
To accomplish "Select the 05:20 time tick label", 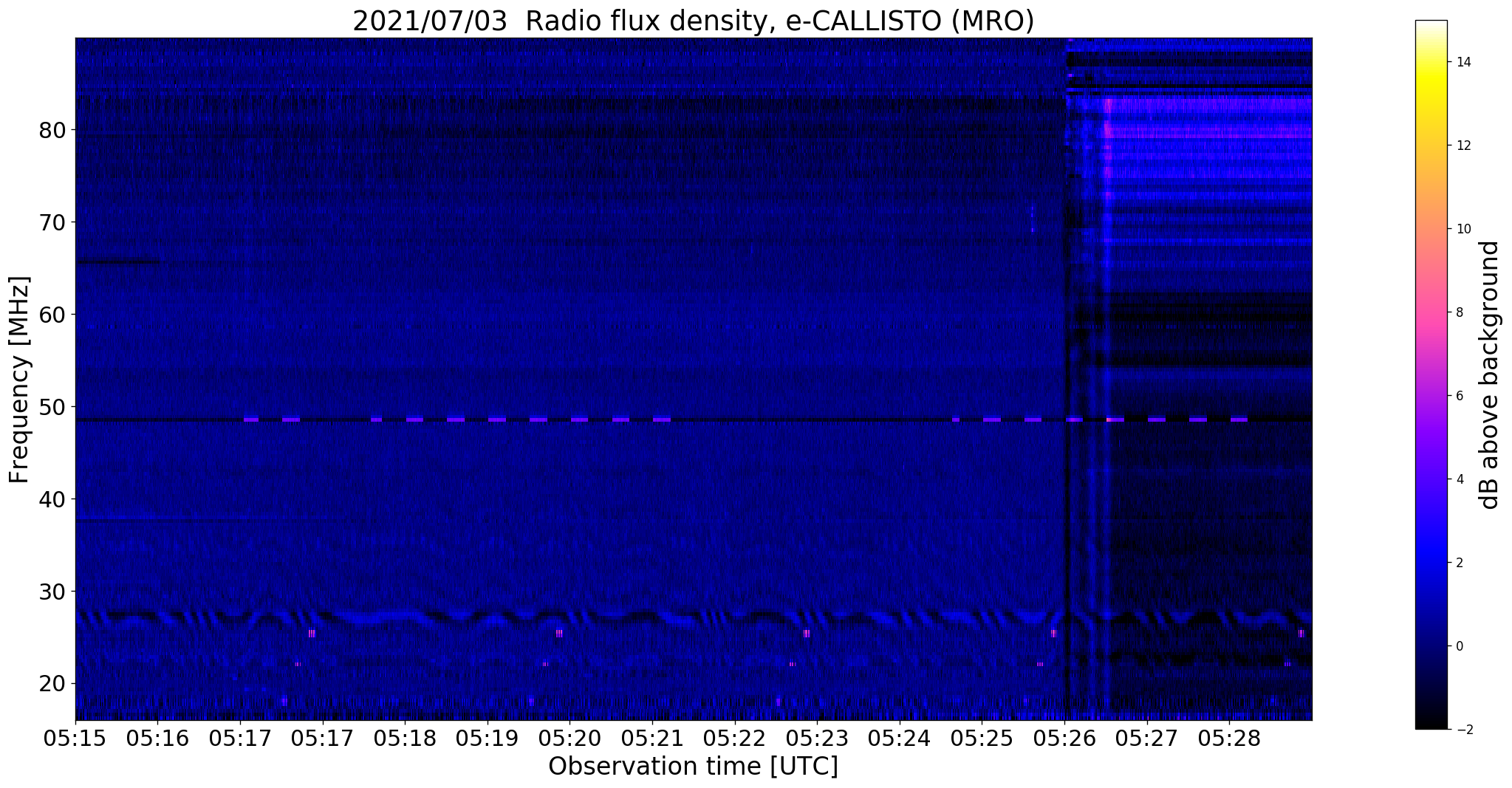I will pyautogui.click(x=570, y=738).
